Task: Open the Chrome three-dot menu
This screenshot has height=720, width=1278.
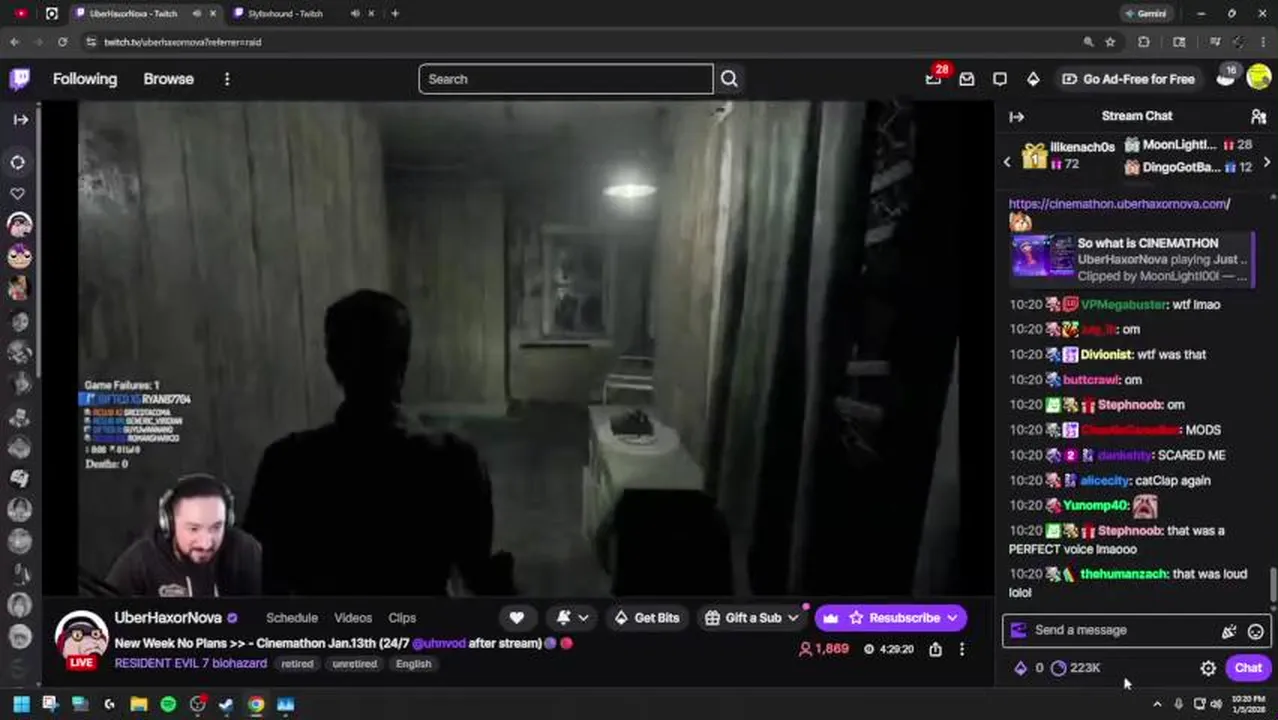Action: [x=1263, y=42]
